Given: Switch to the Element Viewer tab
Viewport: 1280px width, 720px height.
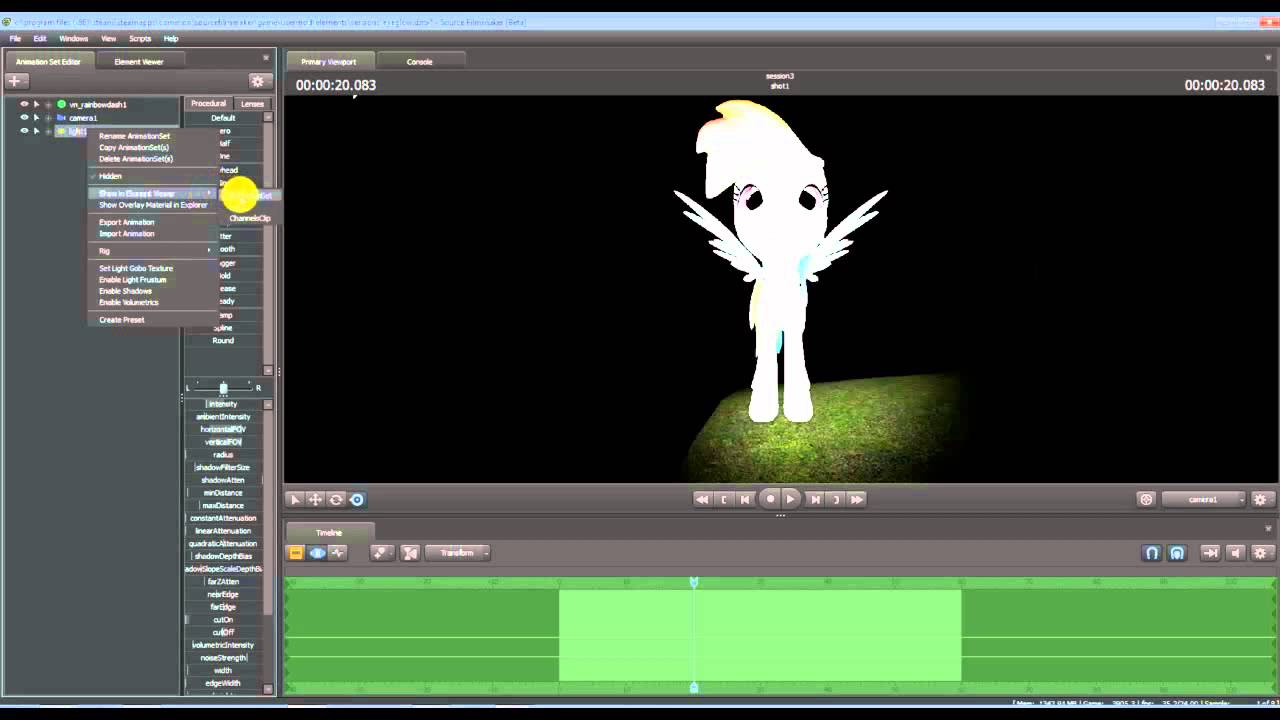Looking at the screenshot, I should [x=139, y=62].
